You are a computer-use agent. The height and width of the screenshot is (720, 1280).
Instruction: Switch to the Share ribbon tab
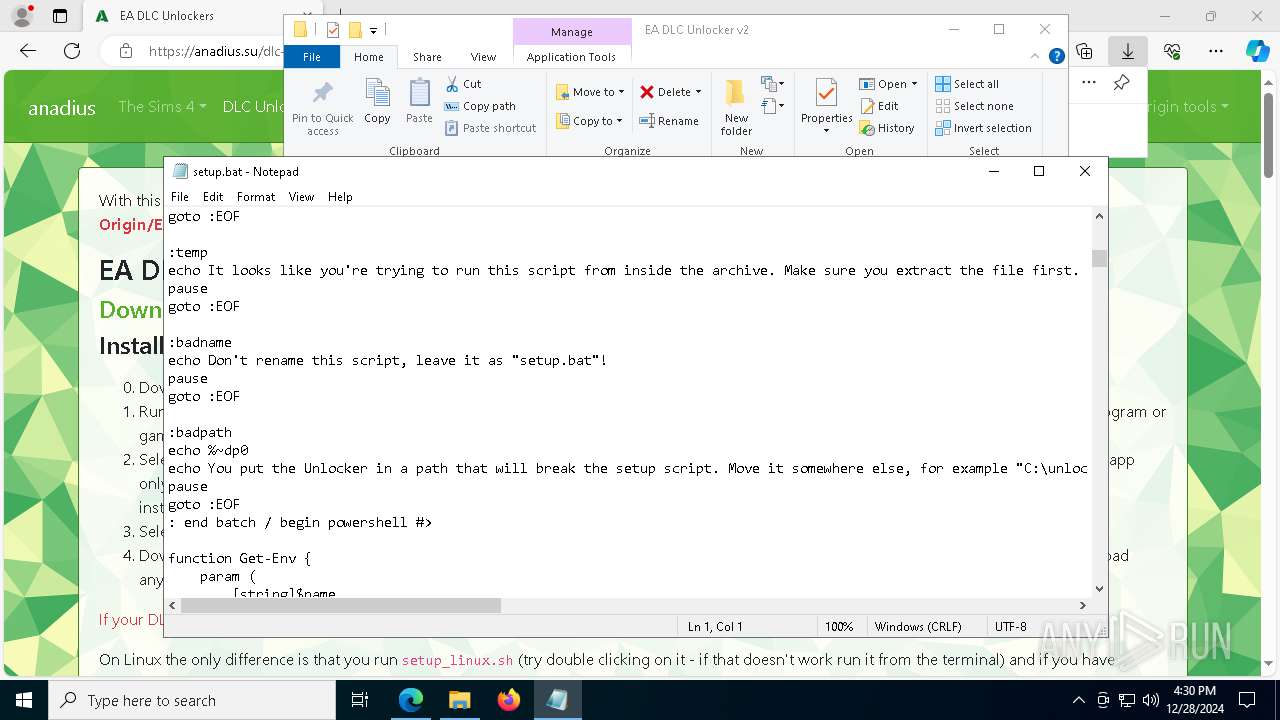427,57
